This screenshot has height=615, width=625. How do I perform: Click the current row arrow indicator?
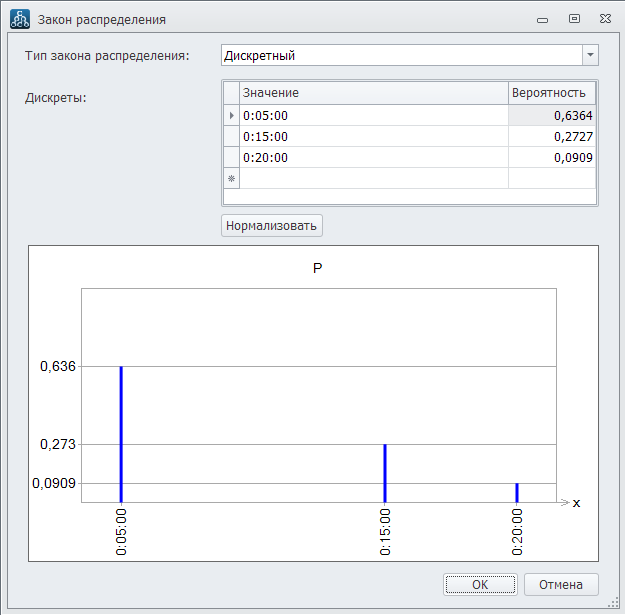[232, 115]
